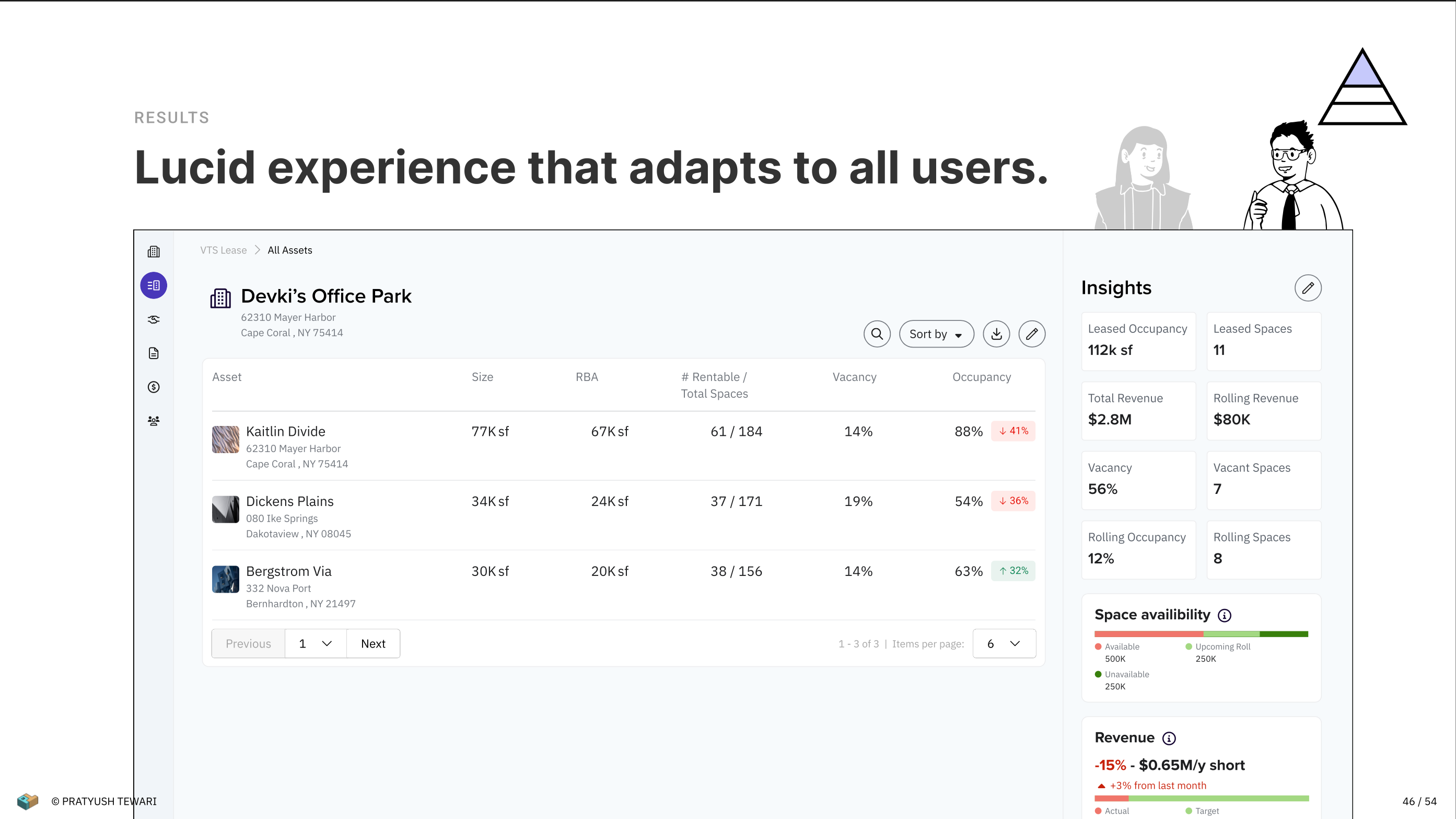Screen dimensions: 1456x819
Task: Click the document sidebar icon
Action: (x=154, y=353)
